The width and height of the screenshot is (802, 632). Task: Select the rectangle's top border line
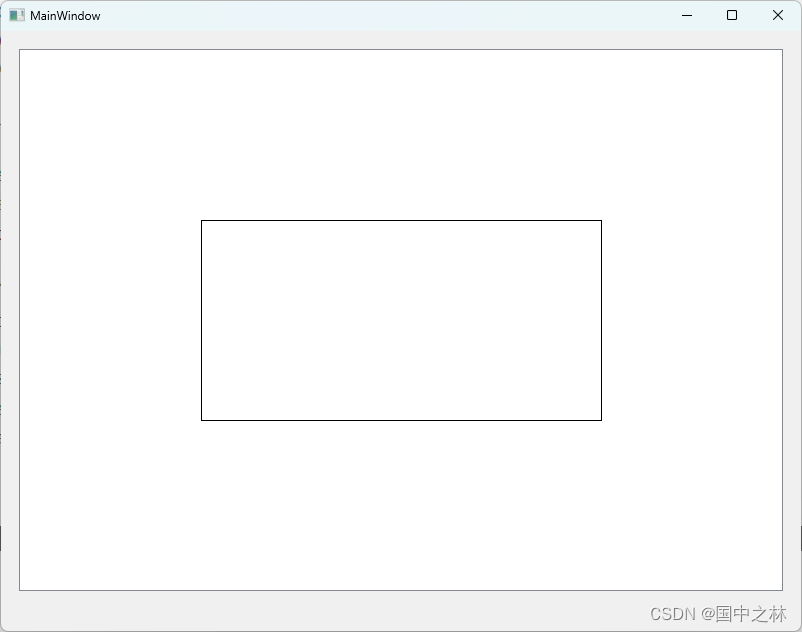coord(401,220)
